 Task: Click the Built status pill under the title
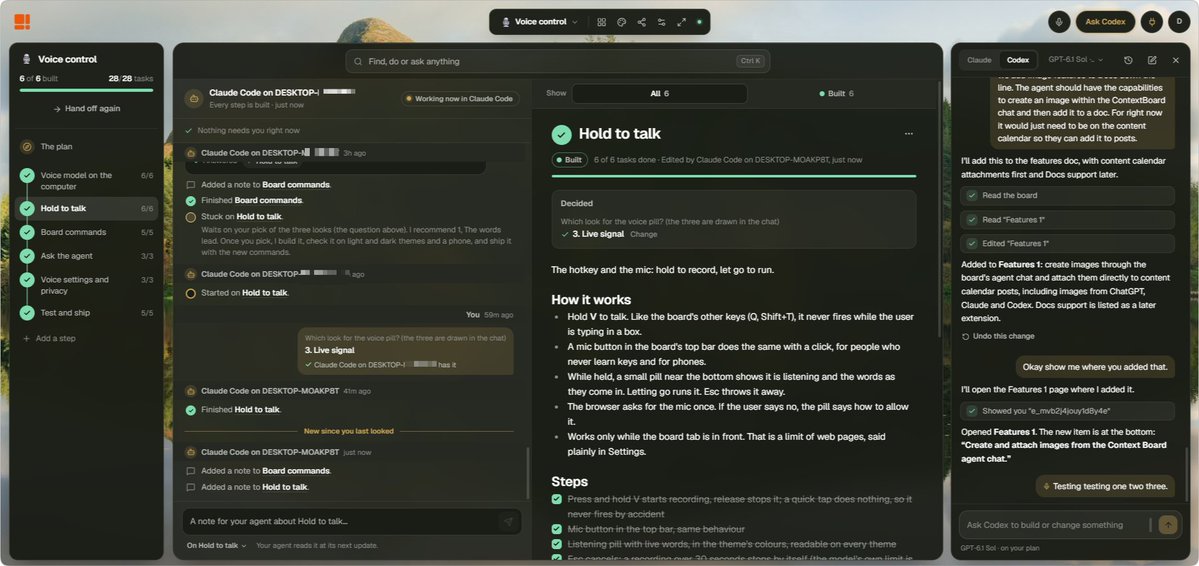click(x=569, y=160)
